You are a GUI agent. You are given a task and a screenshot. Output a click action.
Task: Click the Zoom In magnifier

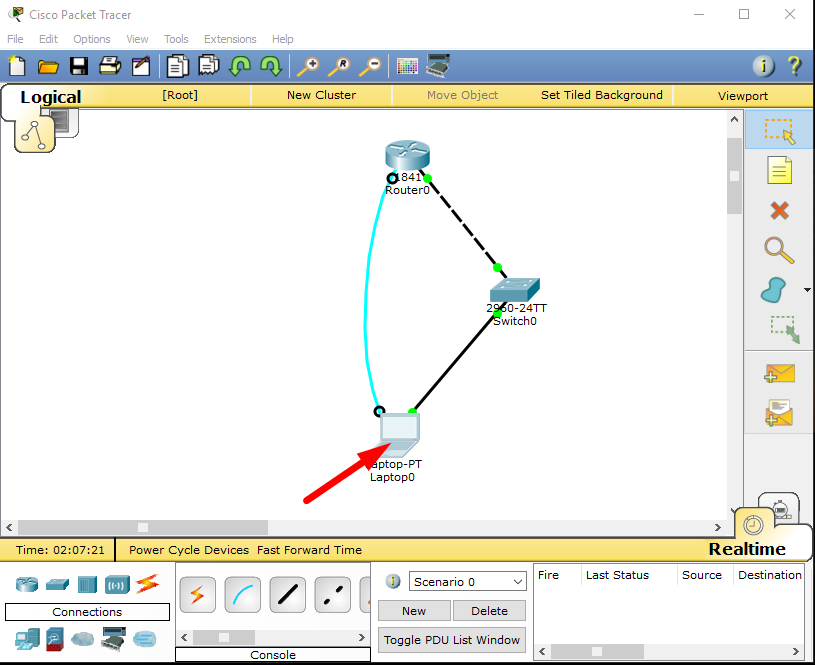[x=308, y=67]
